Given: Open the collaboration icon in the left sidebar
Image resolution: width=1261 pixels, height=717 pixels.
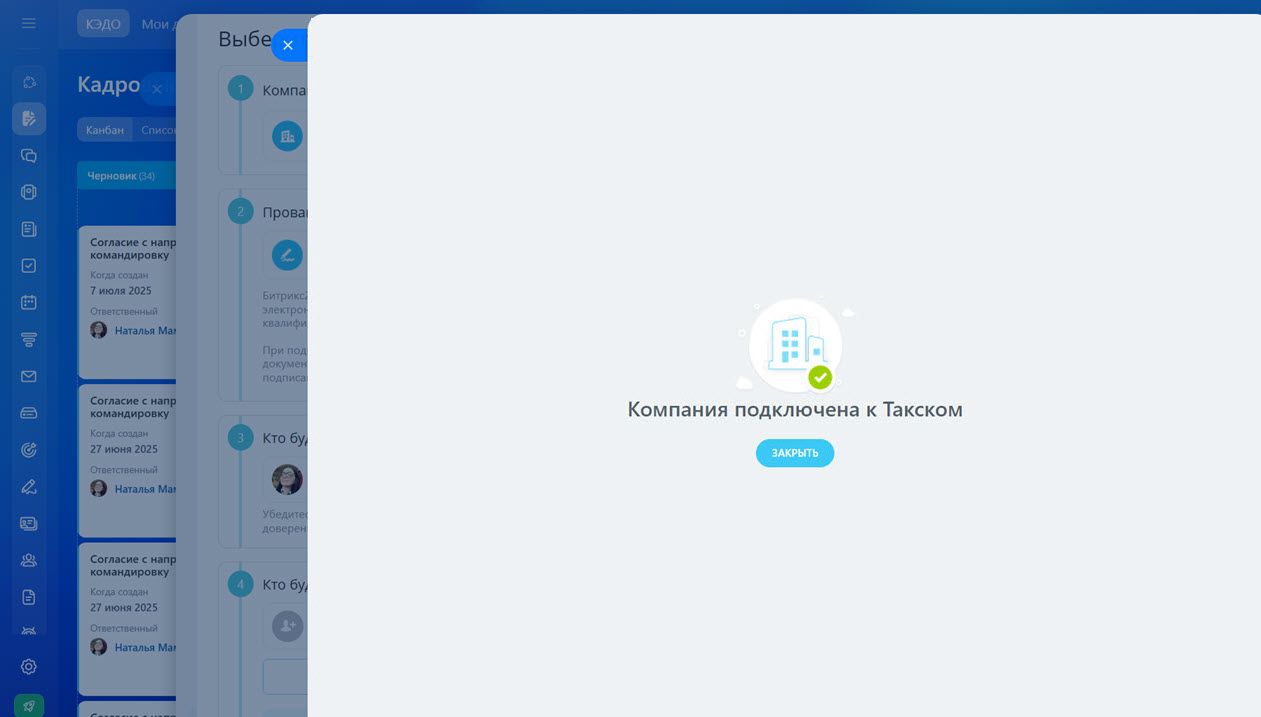Looking at the screenshot, I should [x=29, y=82].
